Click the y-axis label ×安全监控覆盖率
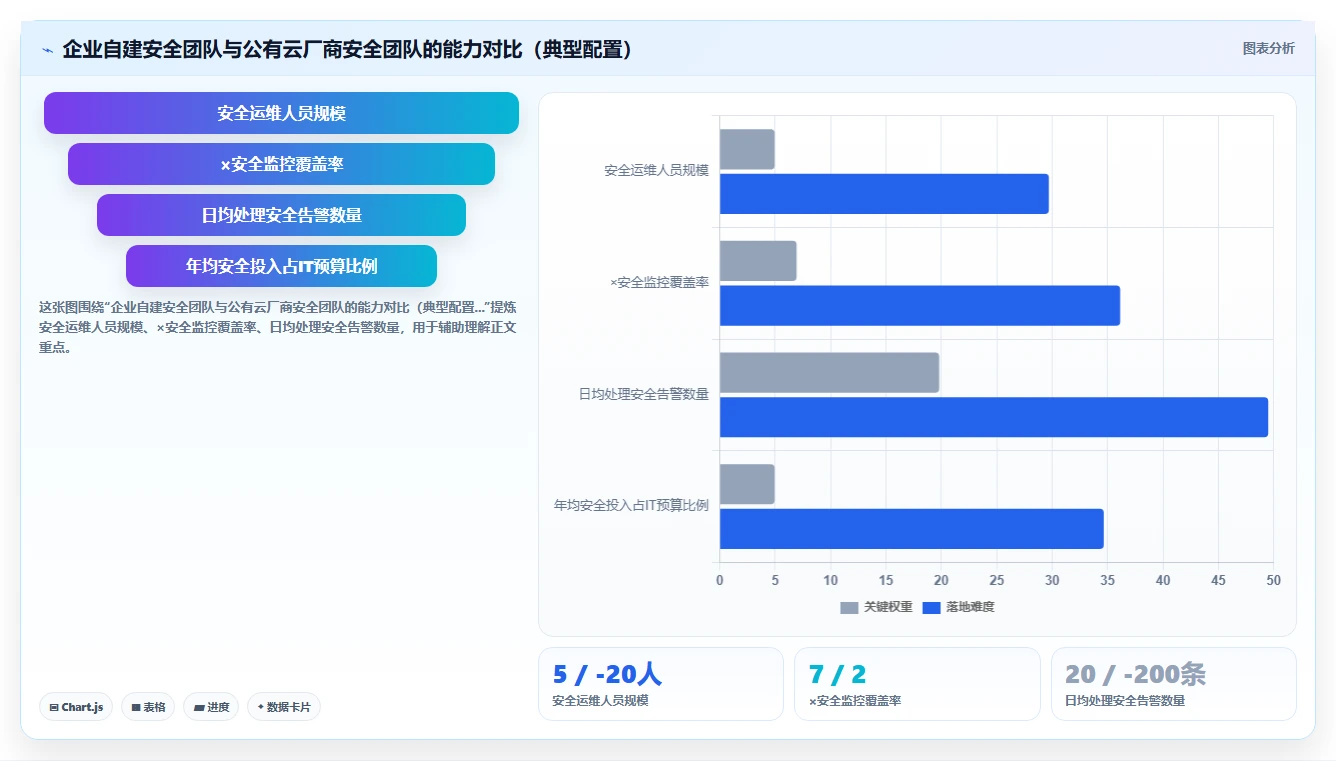This screenshot has height=761, width=1336. point(659,283)
